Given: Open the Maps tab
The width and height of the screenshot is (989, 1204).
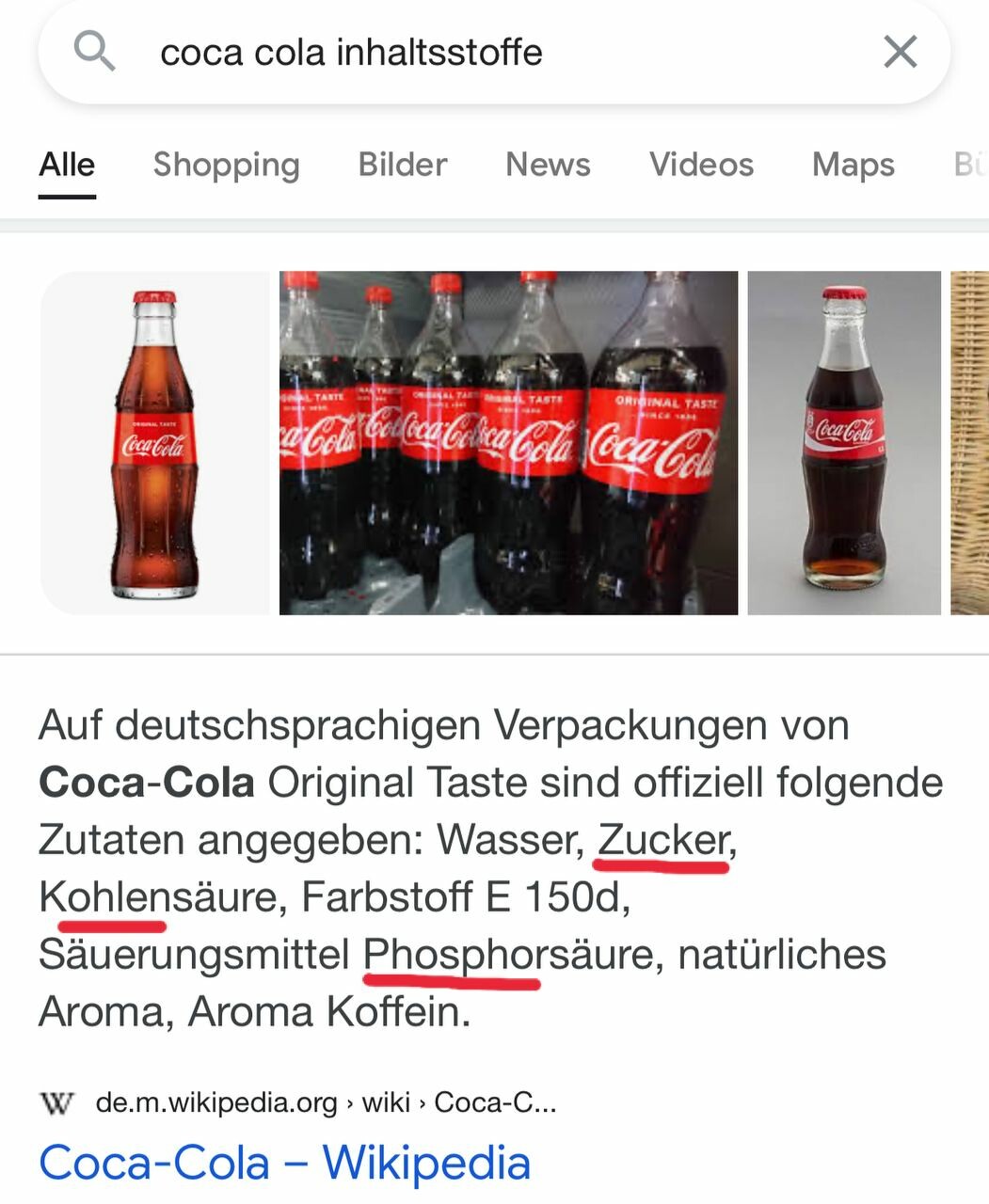Looking at the screenshot, I should tap(853, 166).
